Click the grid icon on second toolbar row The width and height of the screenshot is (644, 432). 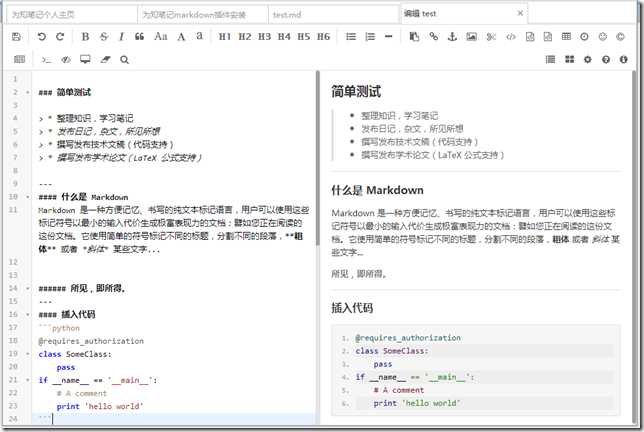(19, 60)
